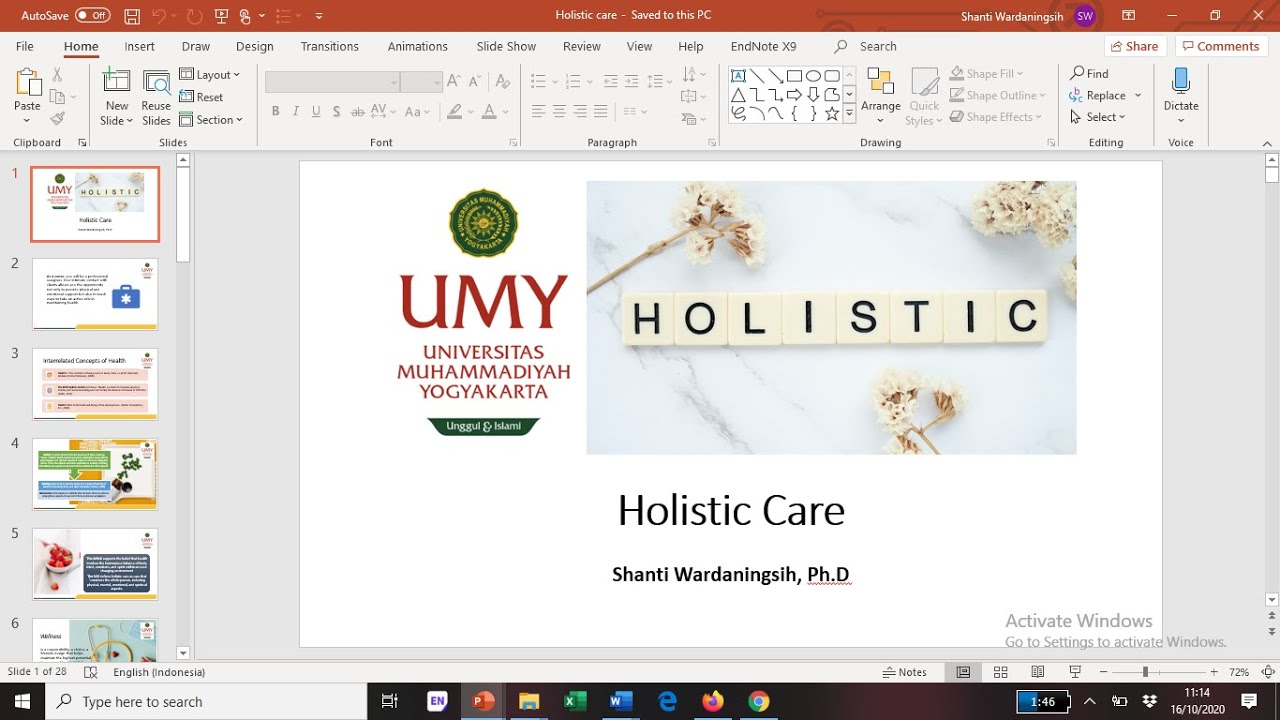Start slideshow from beginning icon
Screen dimensions: 1280x720
pyautogui.click(x=220, y=16)
